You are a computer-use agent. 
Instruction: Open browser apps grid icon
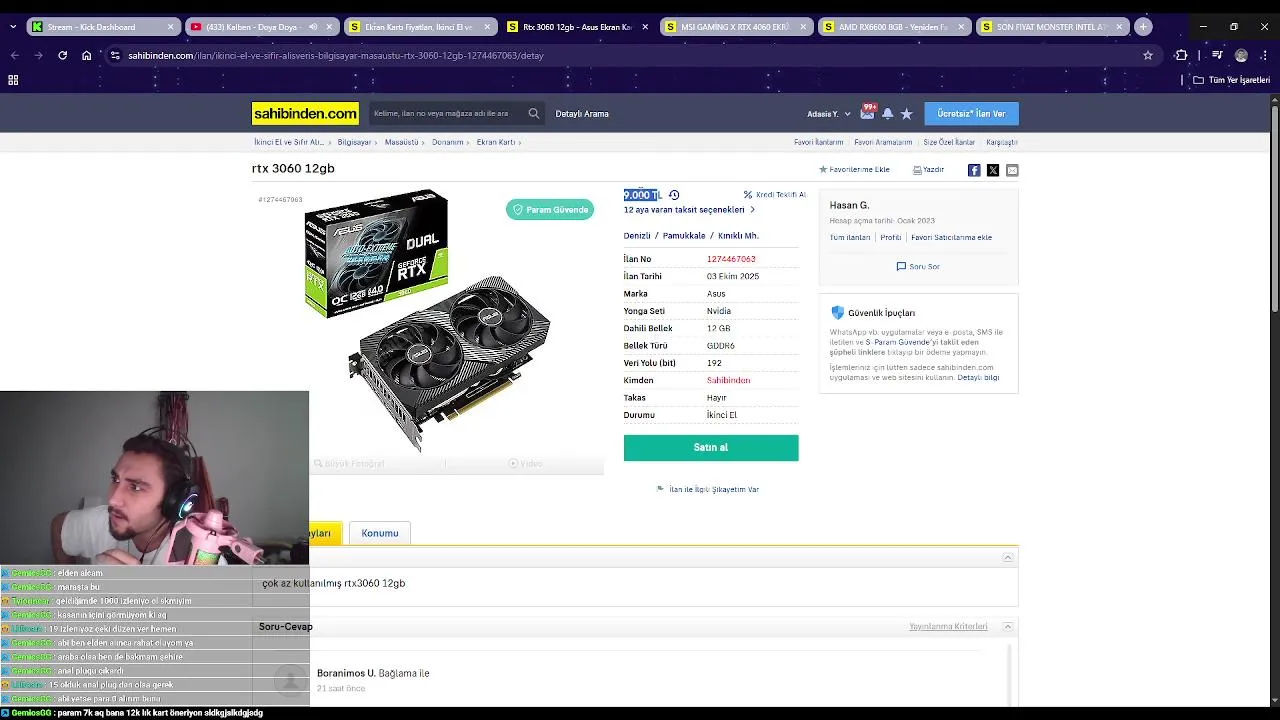coord(14,80)
